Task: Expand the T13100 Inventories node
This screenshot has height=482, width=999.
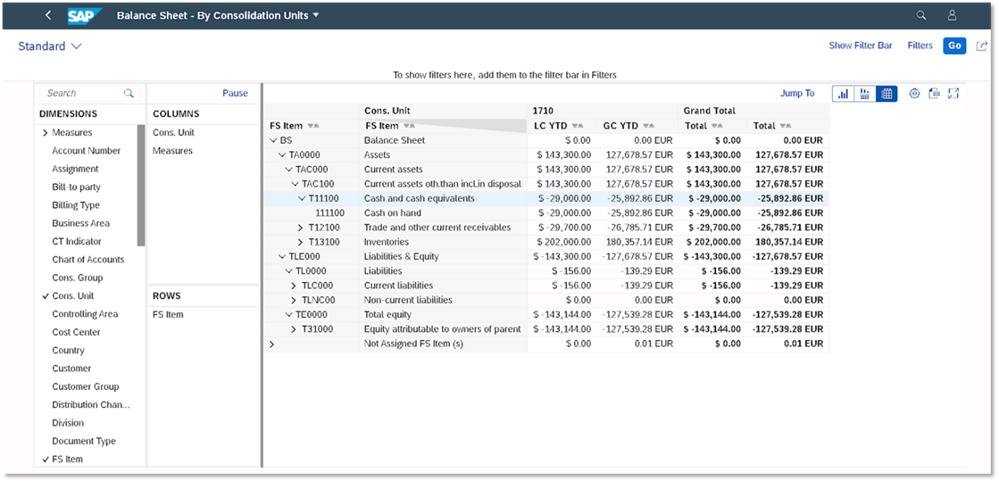Action: coord(301,243)
